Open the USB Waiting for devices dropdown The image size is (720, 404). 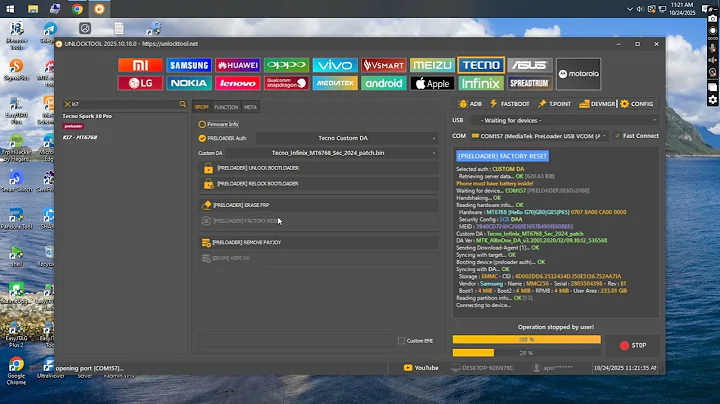564,120
